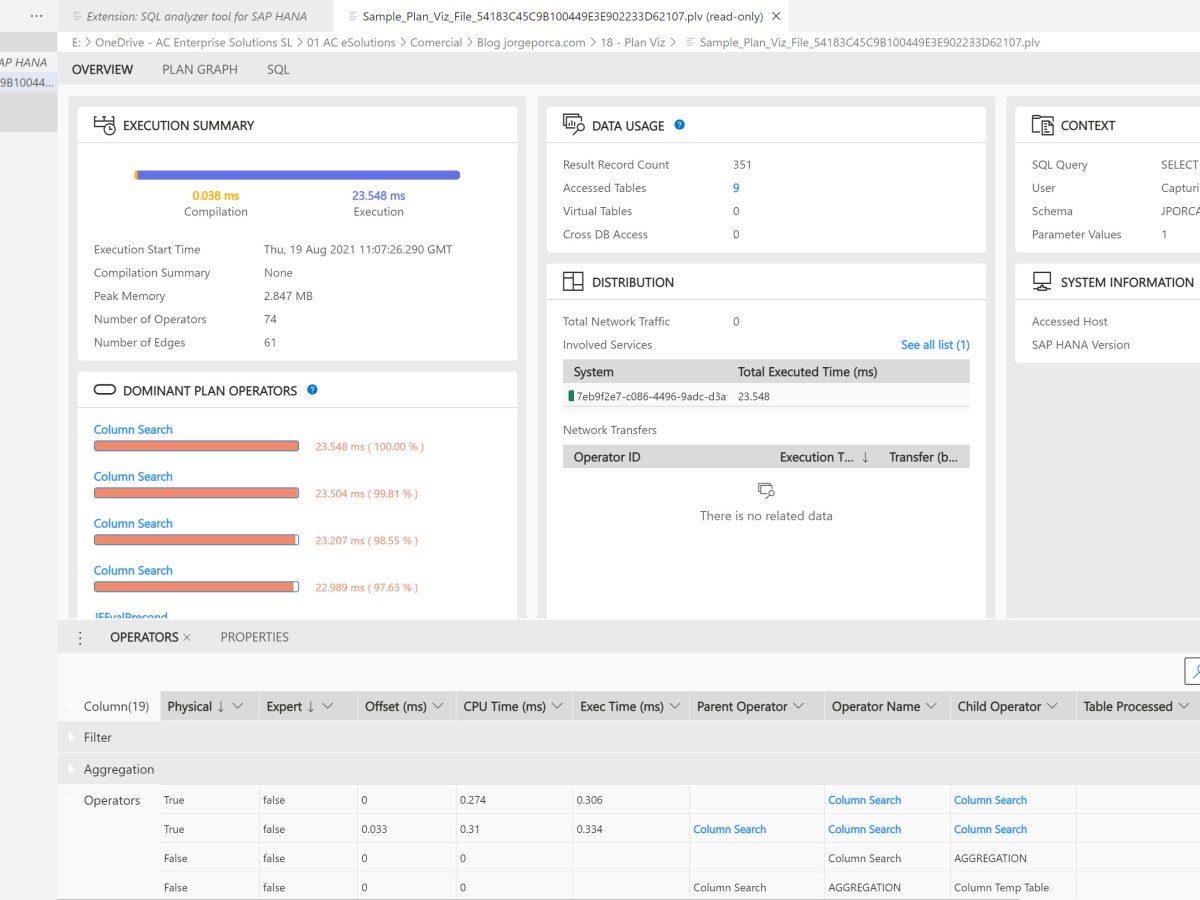Screen dimensions: 1200x900
Task: Open the Accessed Tables count link
Action: [x=736, y=188]
